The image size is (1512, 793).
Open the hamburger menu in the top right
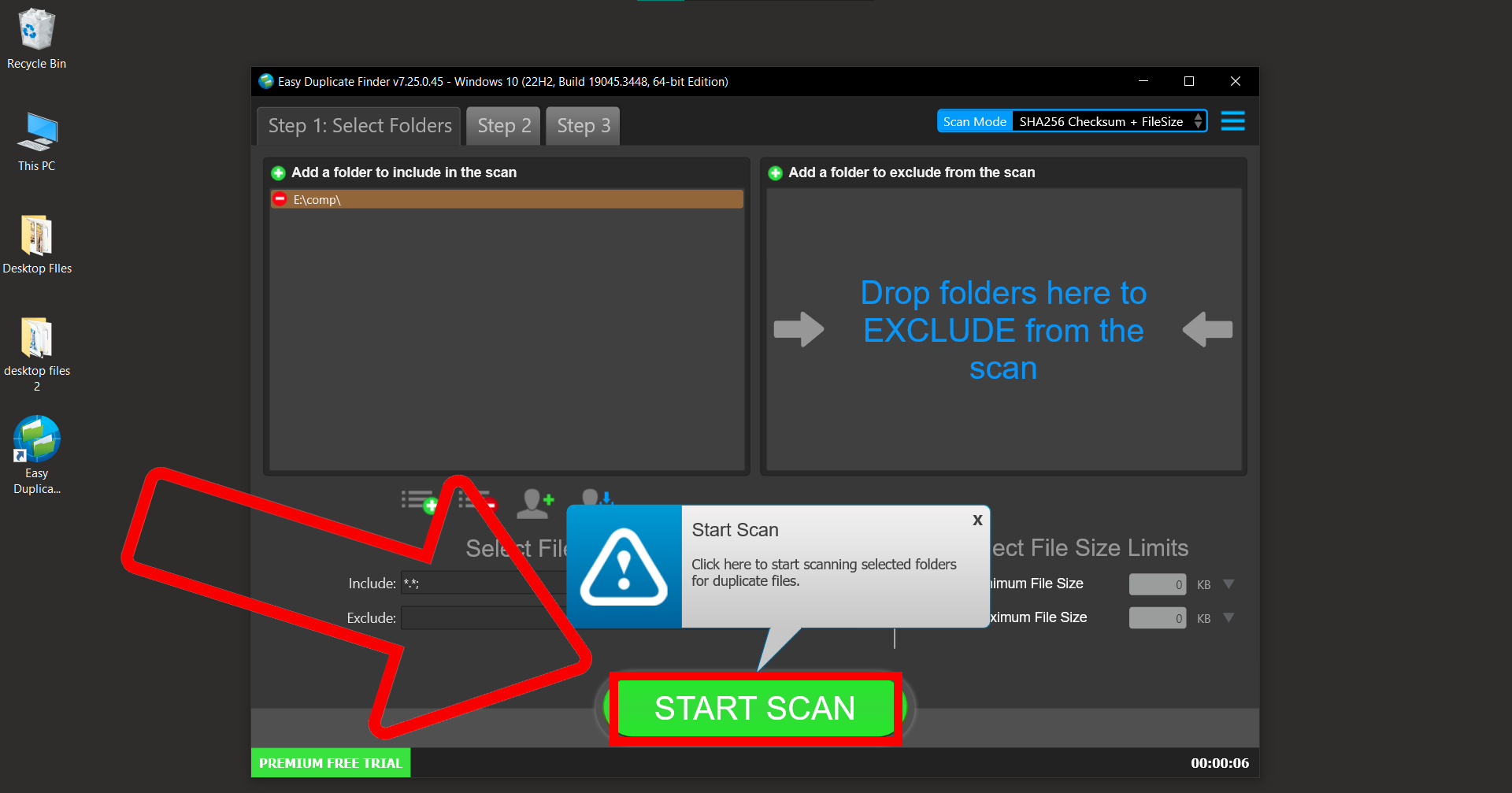click(1232, 120)
